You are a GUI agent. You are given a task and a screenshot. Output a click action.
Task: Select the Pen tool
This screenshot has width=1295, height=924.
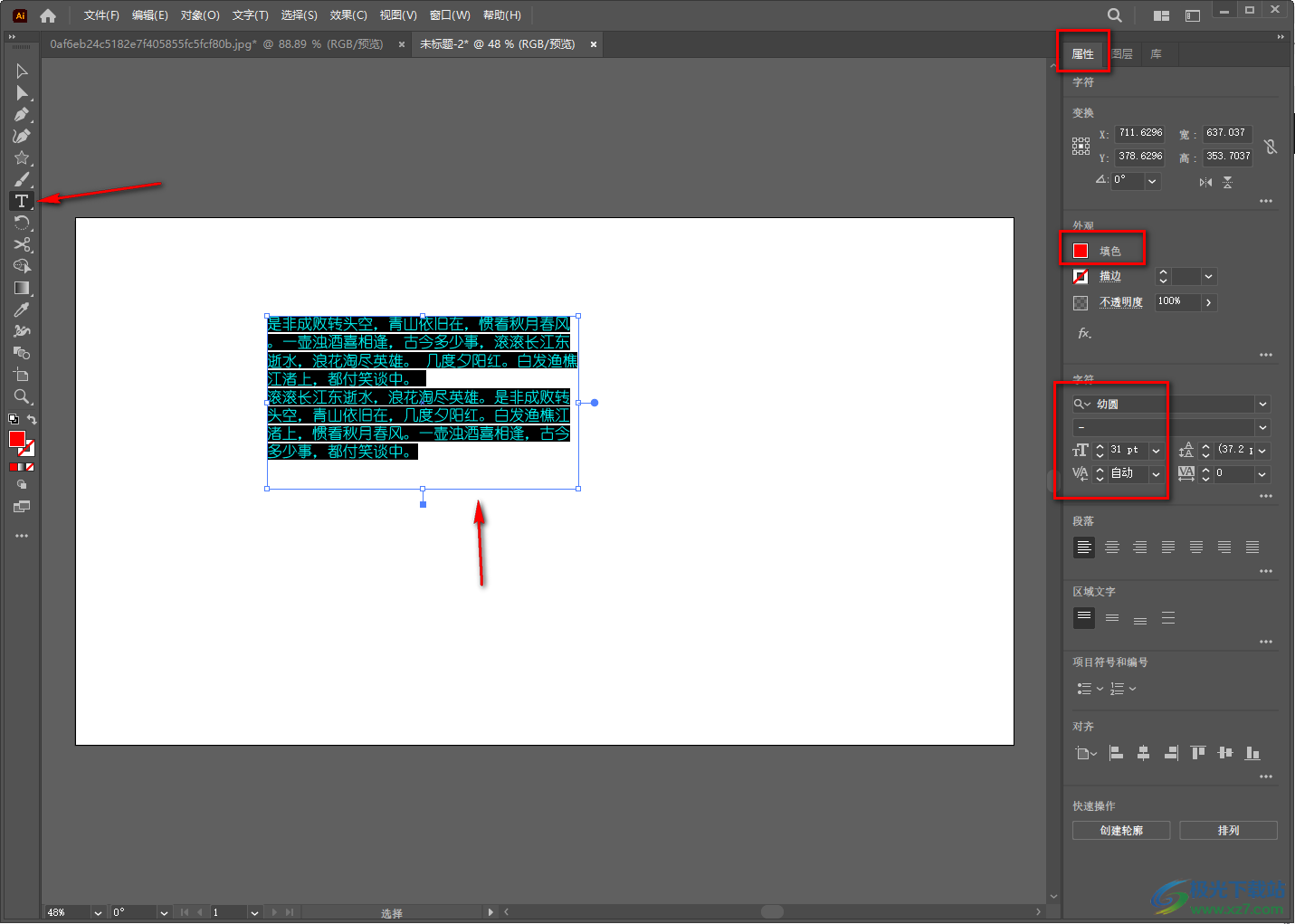pos(22,115)
